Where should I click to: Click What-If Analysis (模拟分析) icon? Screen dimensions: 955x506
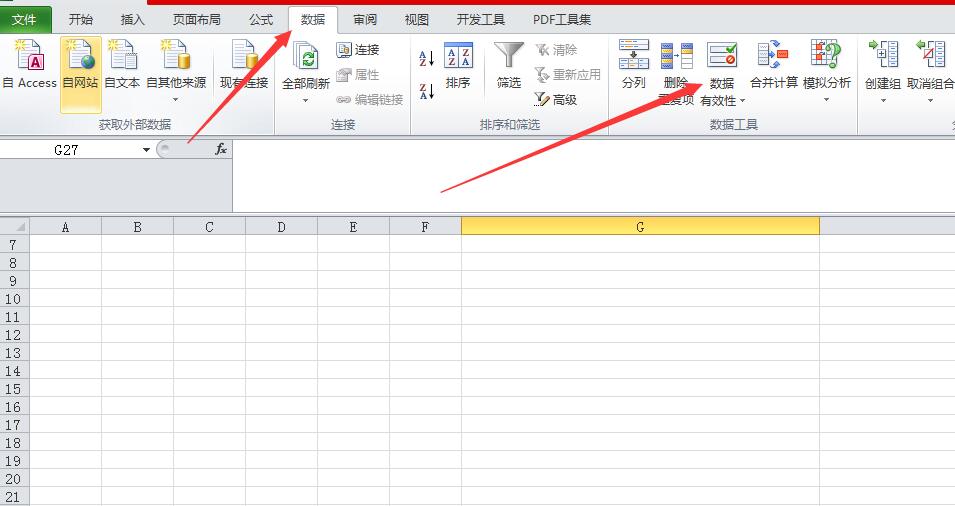coord(826,55)
